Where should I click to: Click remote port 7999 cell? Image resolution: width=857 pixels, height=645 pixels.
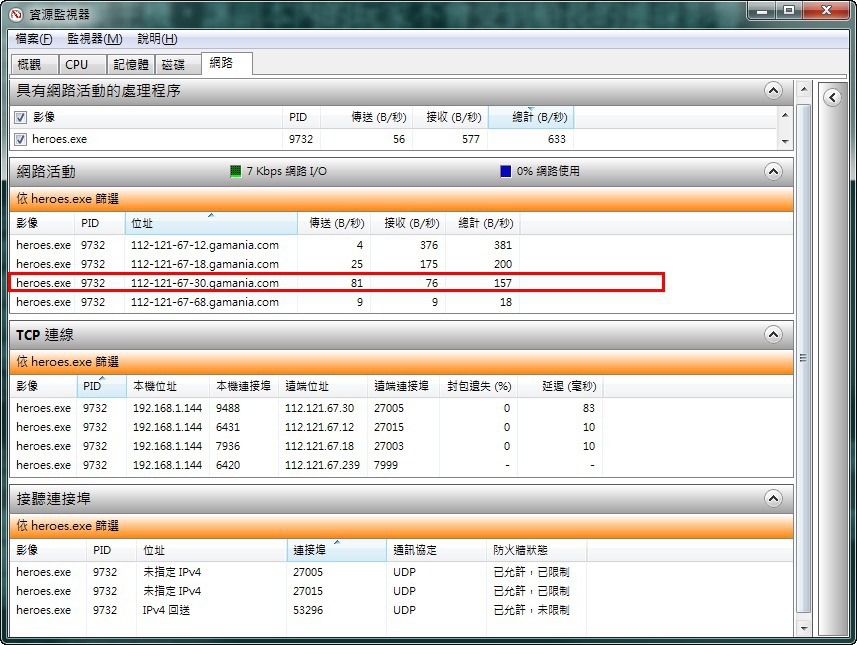pyautogui.click(x=386, y=465)
